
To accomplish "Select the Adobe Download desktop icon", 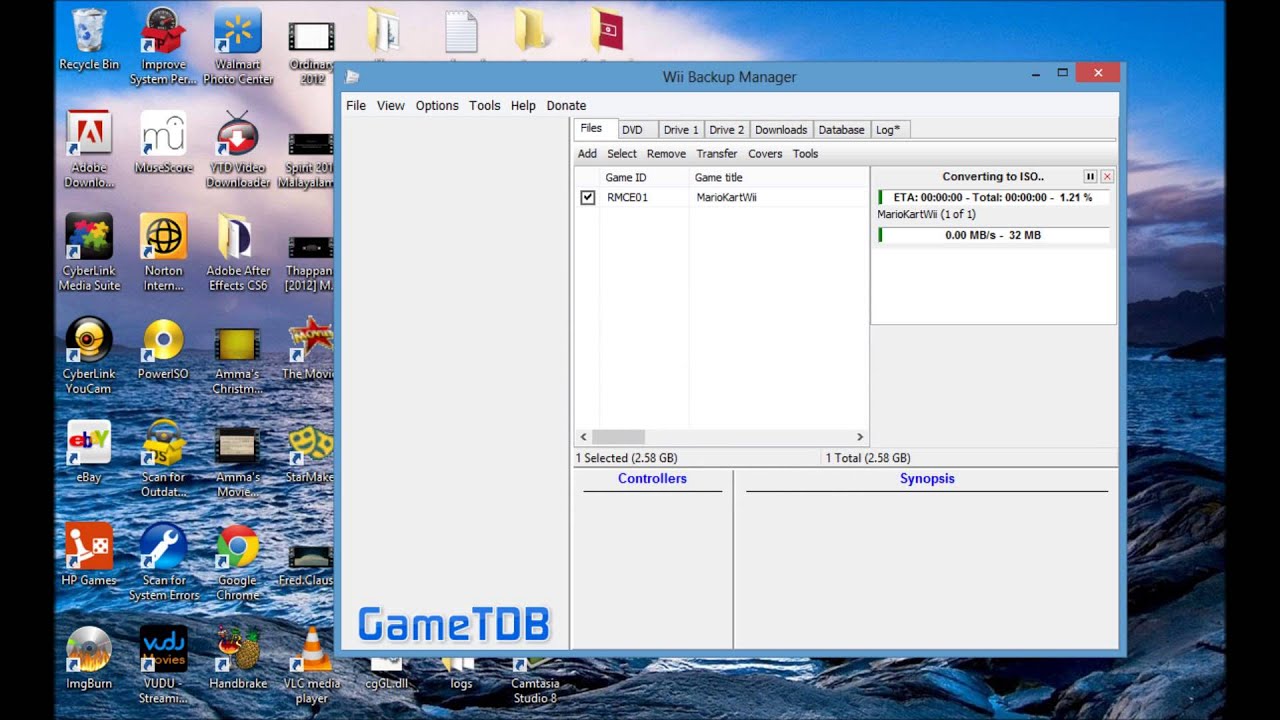I will pos(89,149).
